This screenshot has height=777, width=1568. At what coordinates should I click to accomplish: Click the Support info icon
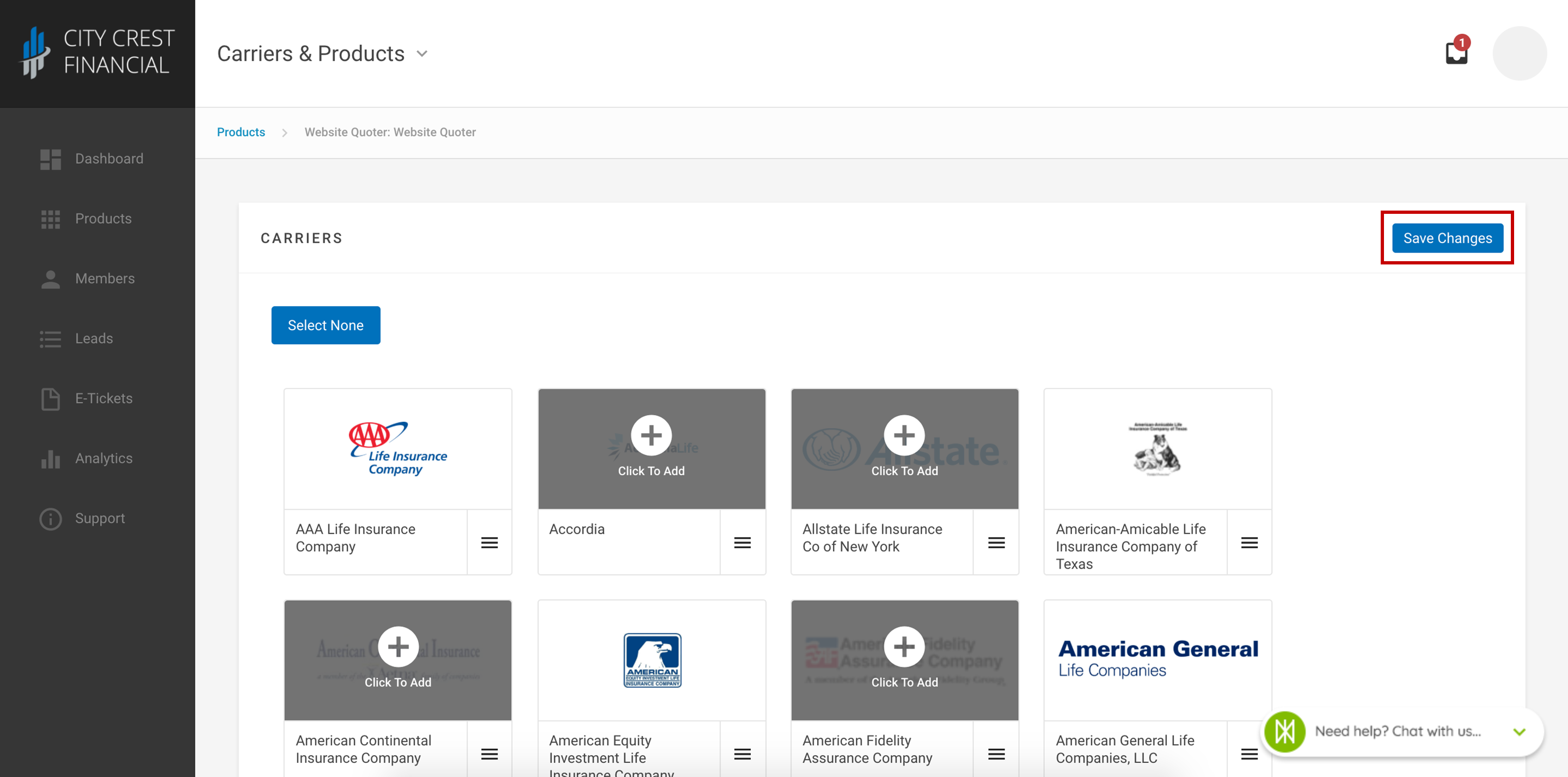[51, 519]
